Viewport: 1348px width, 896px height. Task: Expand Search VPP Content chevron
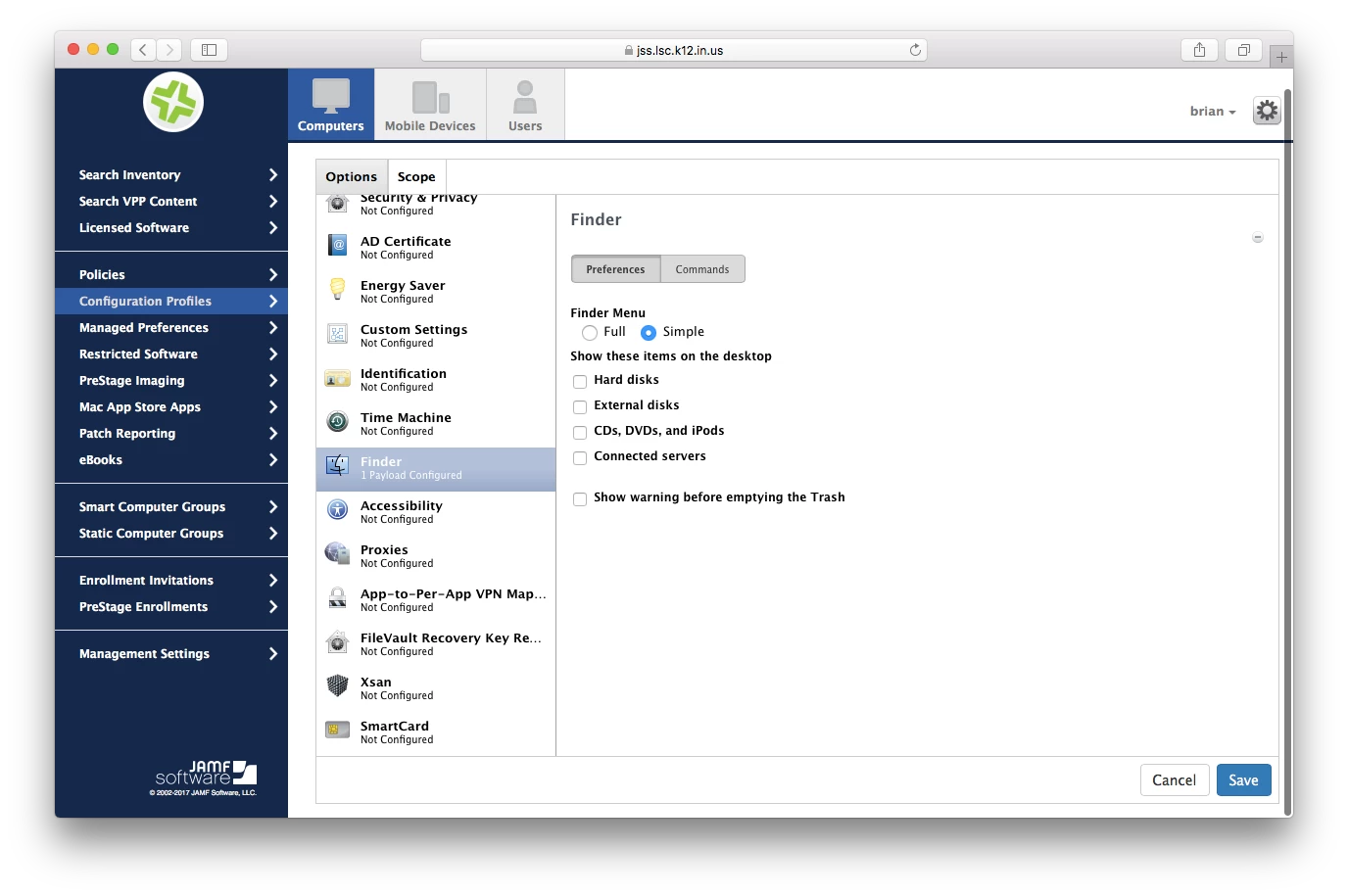(273, 201)
